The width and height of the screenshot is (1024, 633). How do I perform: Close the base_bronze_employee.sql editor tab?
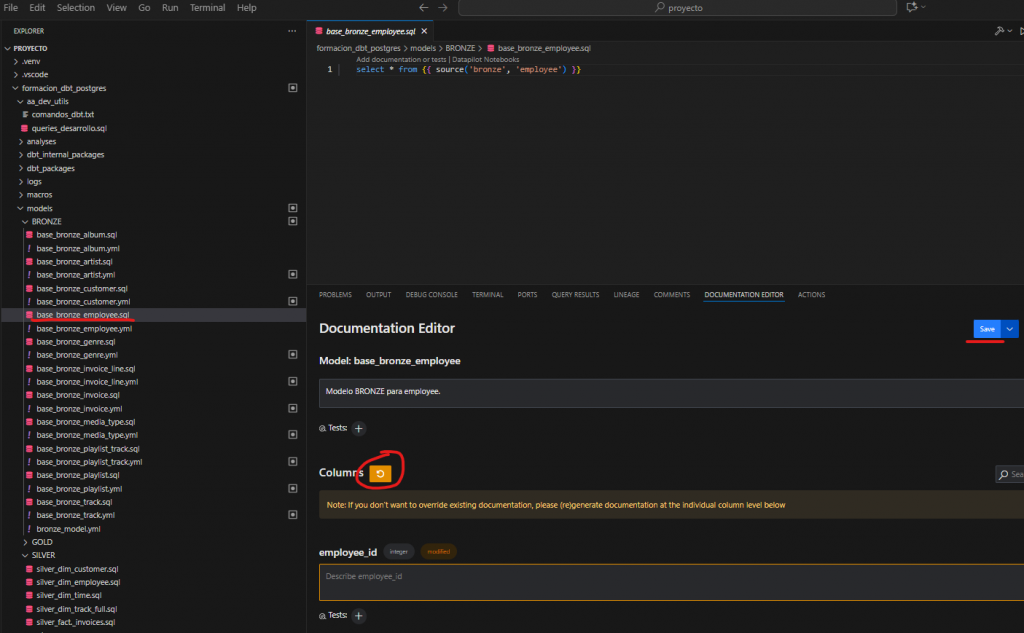point(424,32)
